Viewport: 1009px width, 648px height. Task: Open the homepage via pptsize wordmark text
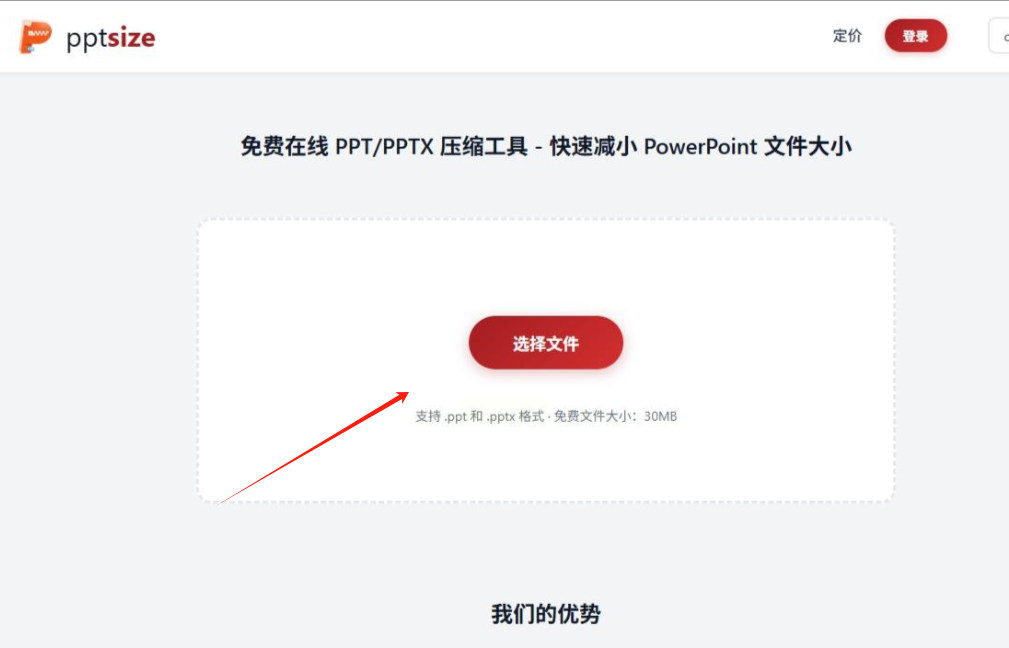111,38
